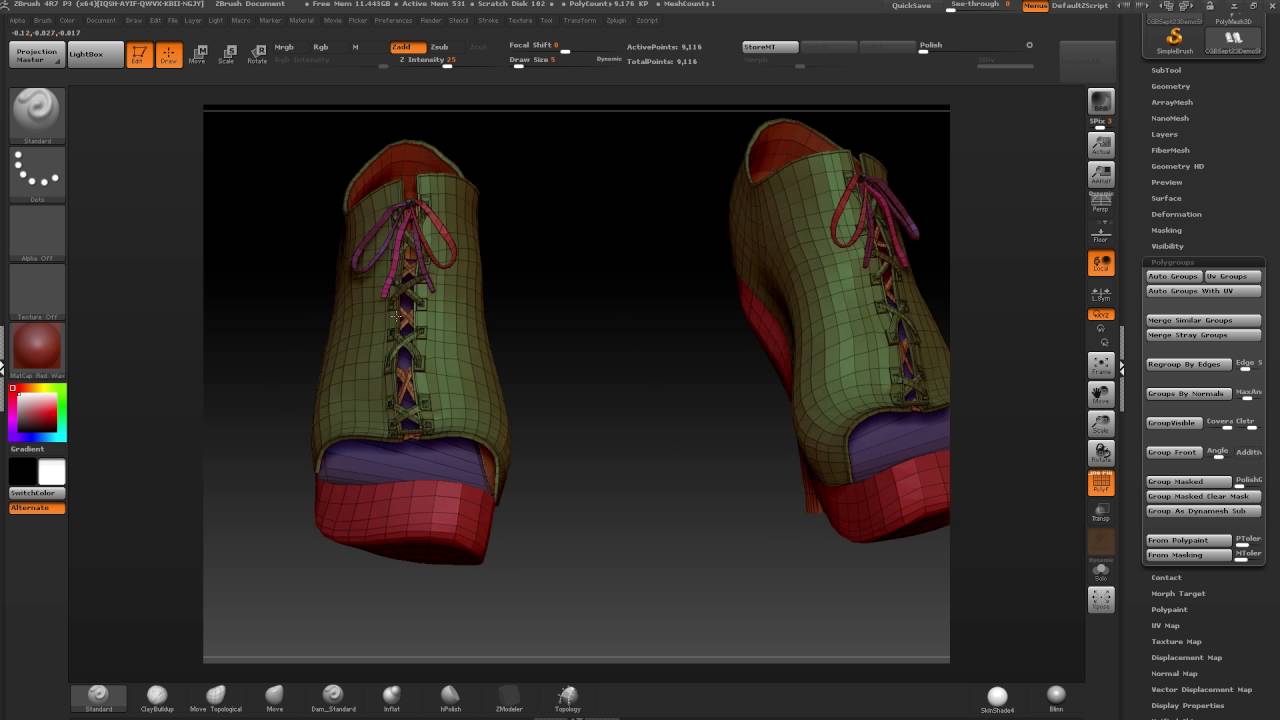Open the Document menu
This screenshot has height=720, width=1280.
pos(100,20)
